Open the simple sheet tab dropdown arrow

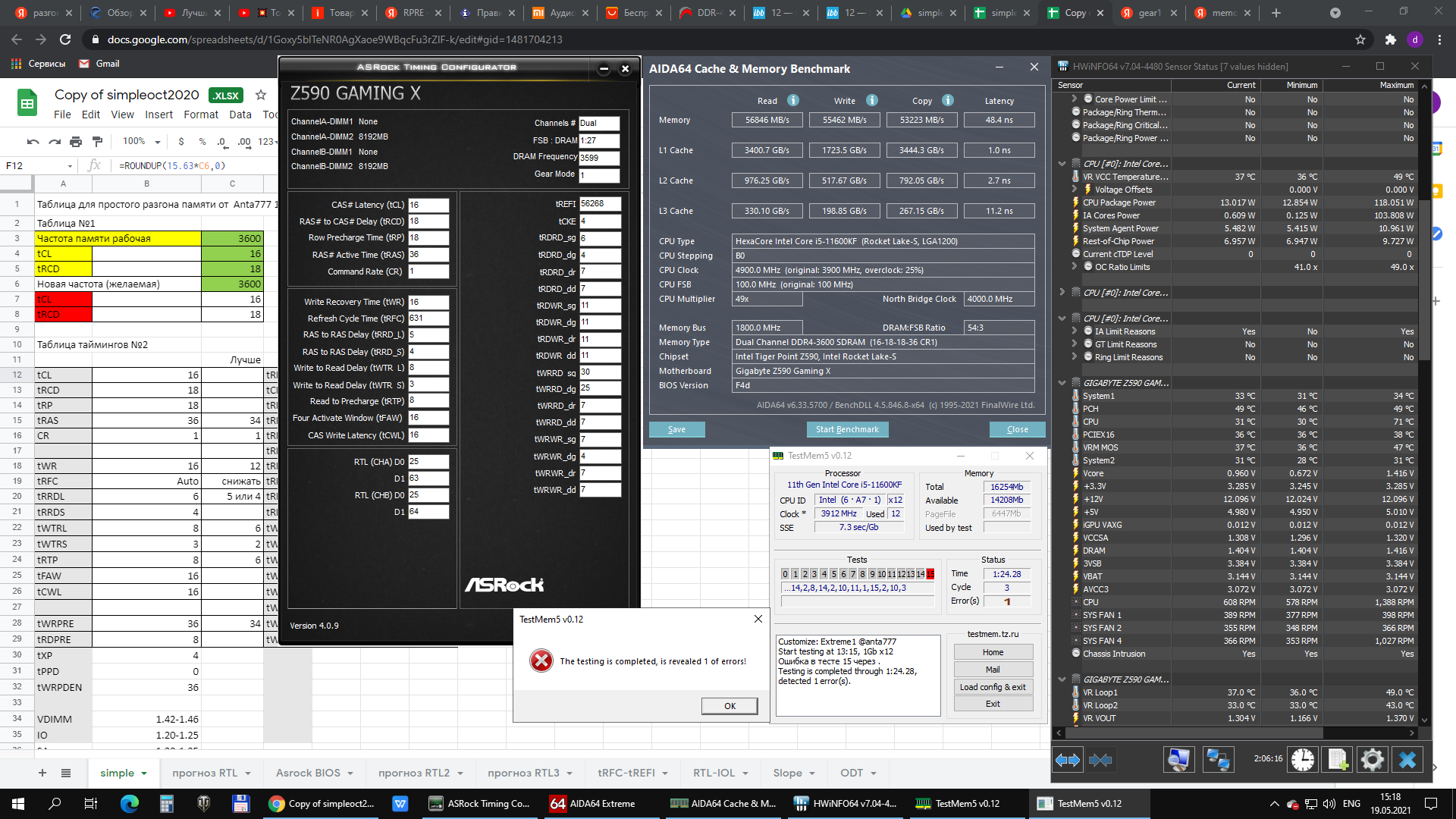point(144,773)
